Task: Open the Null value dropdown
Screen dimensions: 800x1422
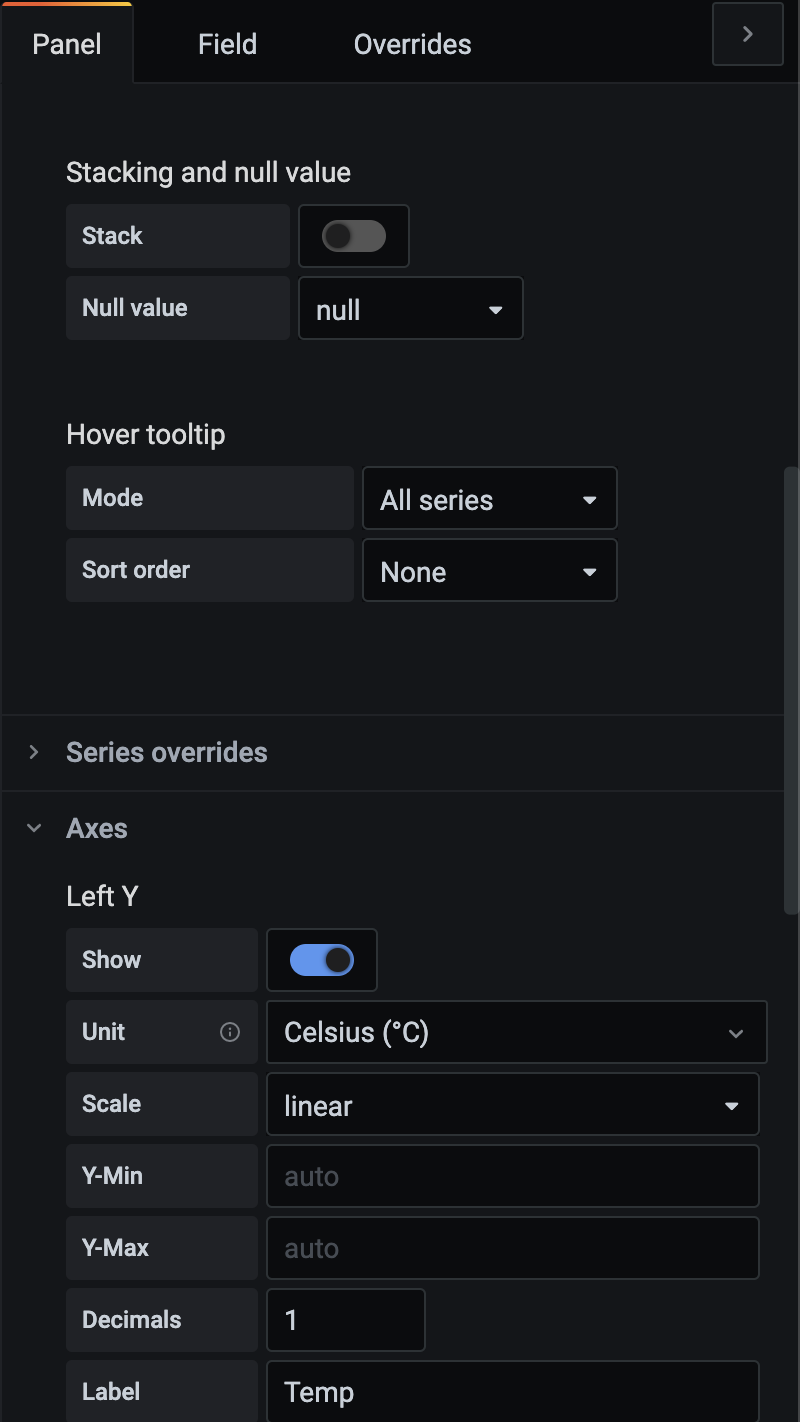Action: click(x=410, y=308)
